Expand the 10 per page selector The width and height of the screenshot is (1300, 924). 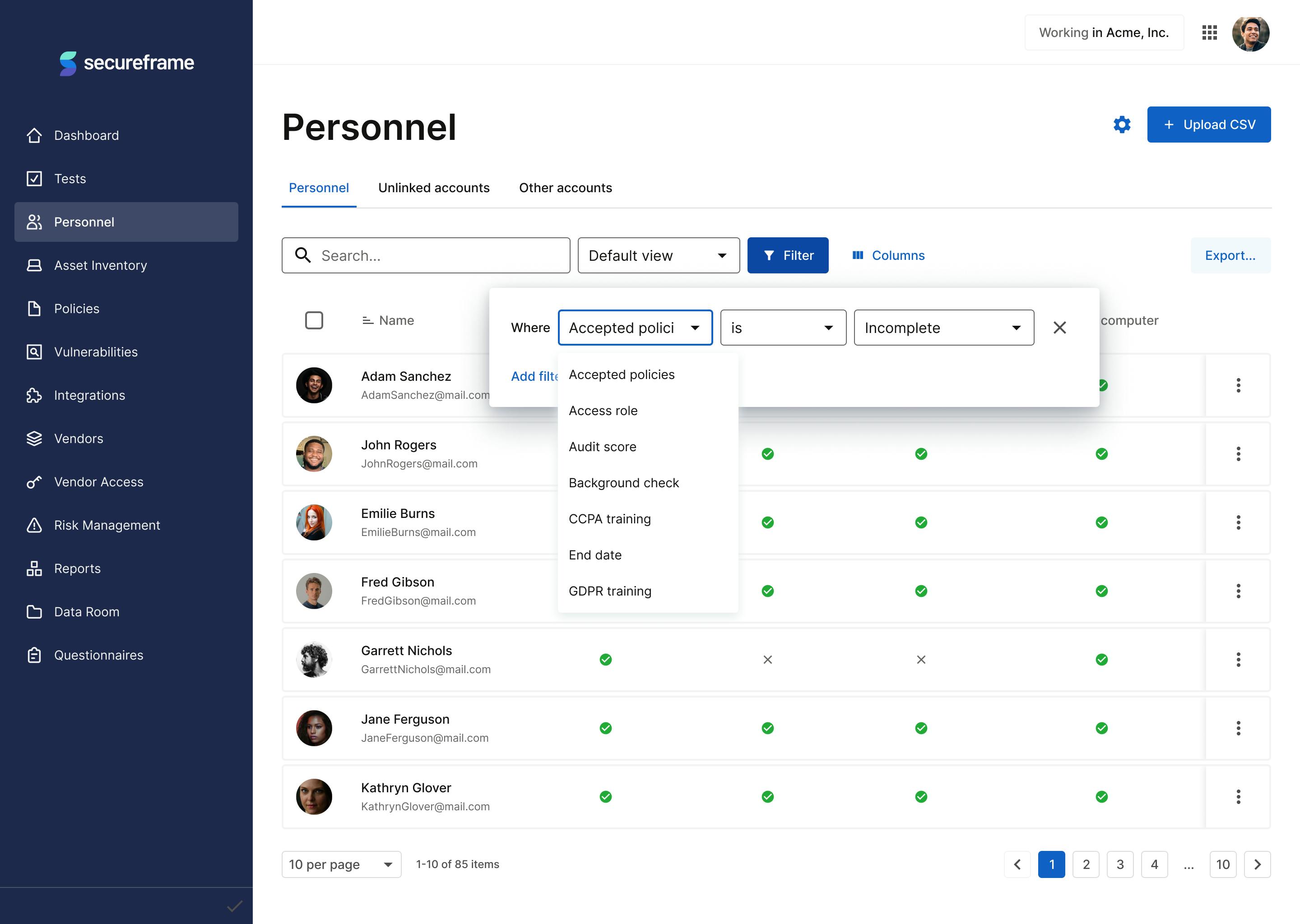point(341,864)
